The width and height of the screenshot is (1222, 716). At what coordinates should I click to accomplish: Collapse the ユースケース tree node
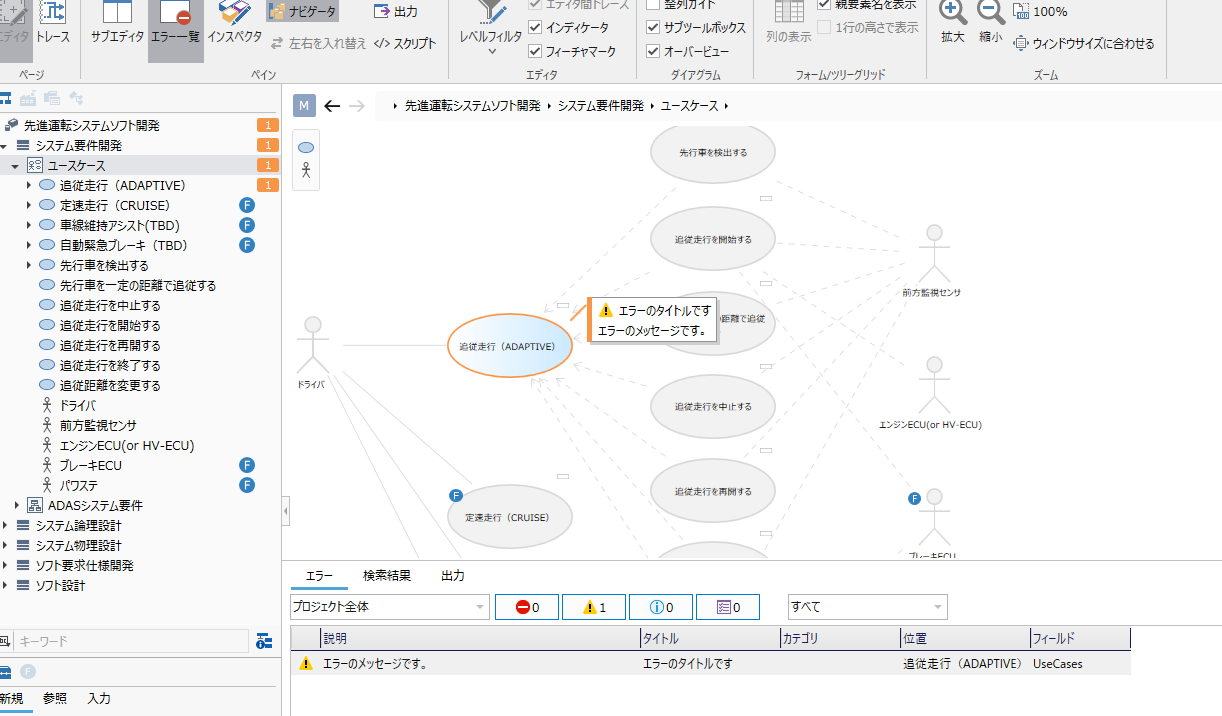click(x=15, y=166)
